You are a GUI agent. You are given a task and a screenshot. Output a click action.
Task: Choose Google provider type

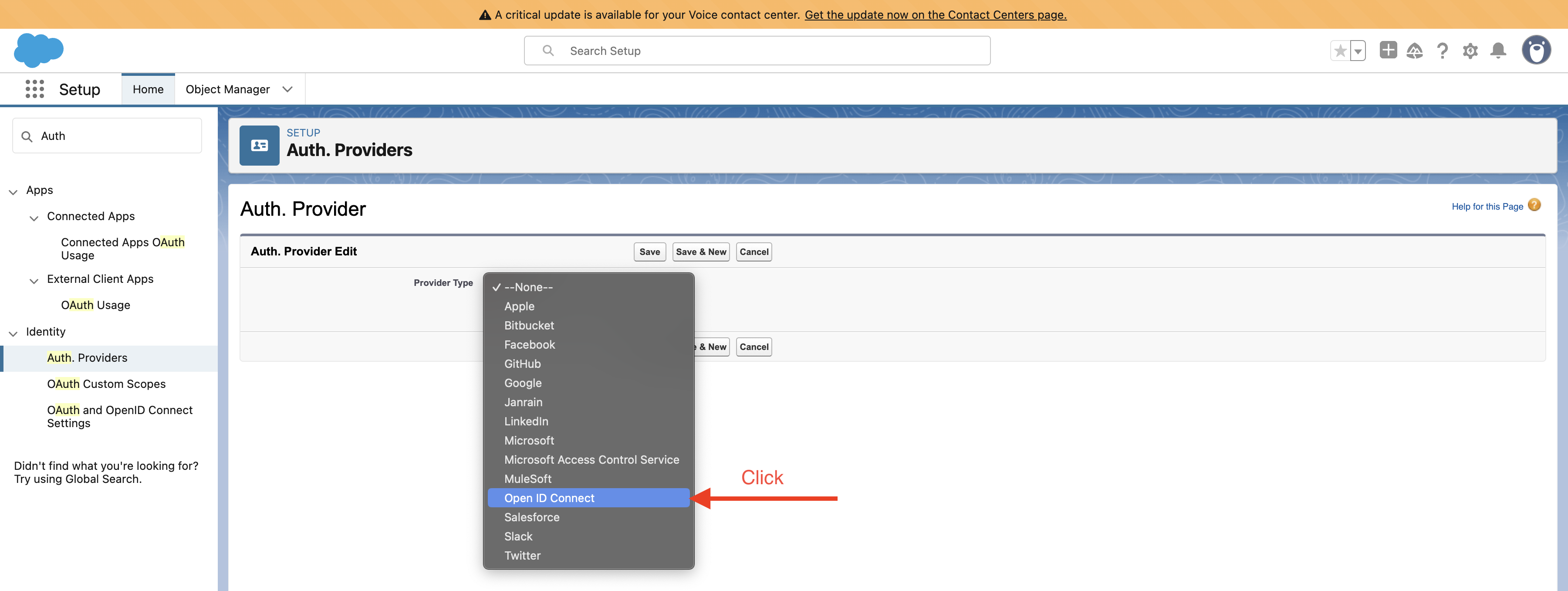point(588,383)
